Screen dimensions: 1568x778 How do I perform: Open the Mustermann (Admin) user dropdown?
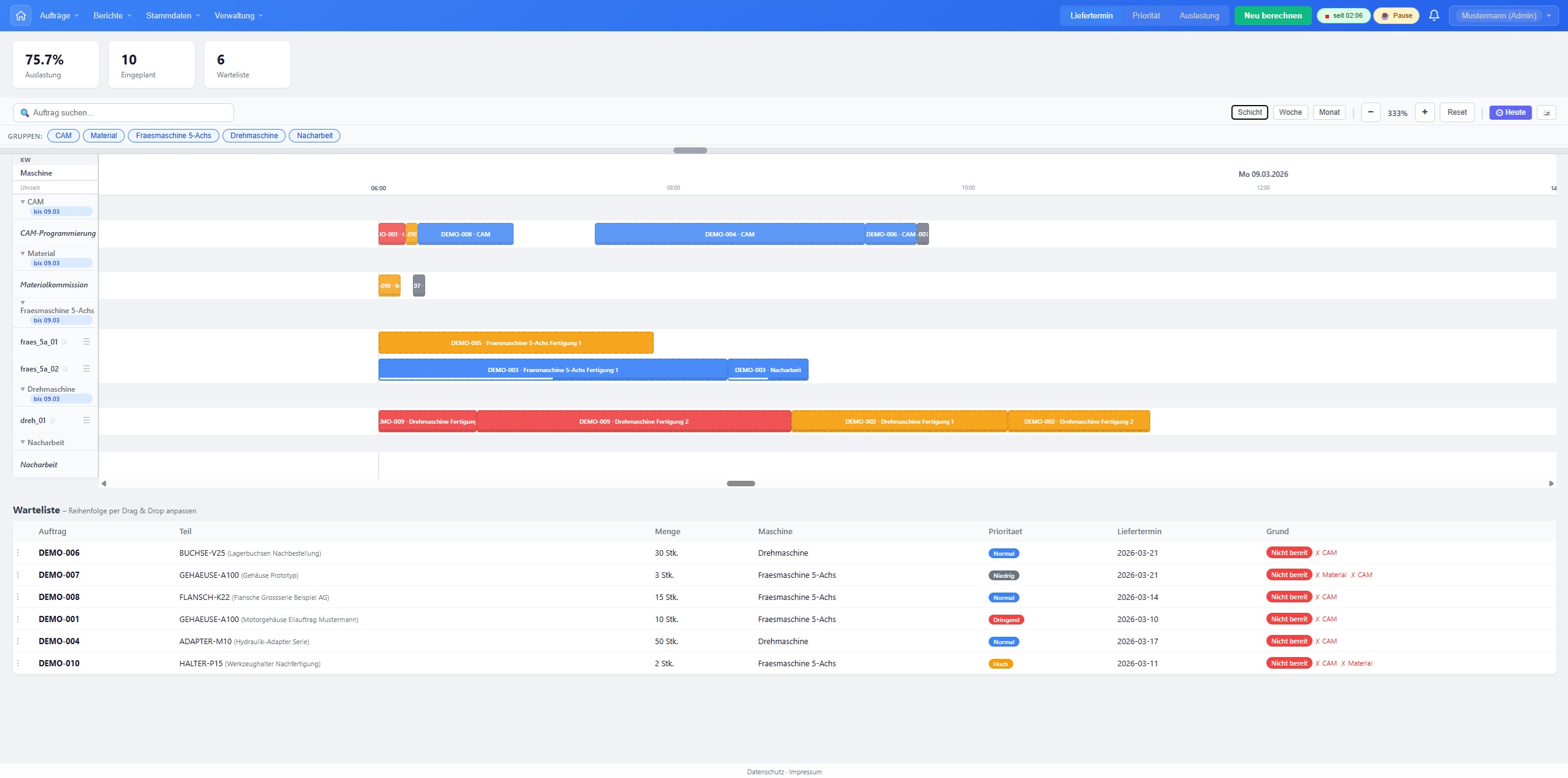coord(1503,15)
